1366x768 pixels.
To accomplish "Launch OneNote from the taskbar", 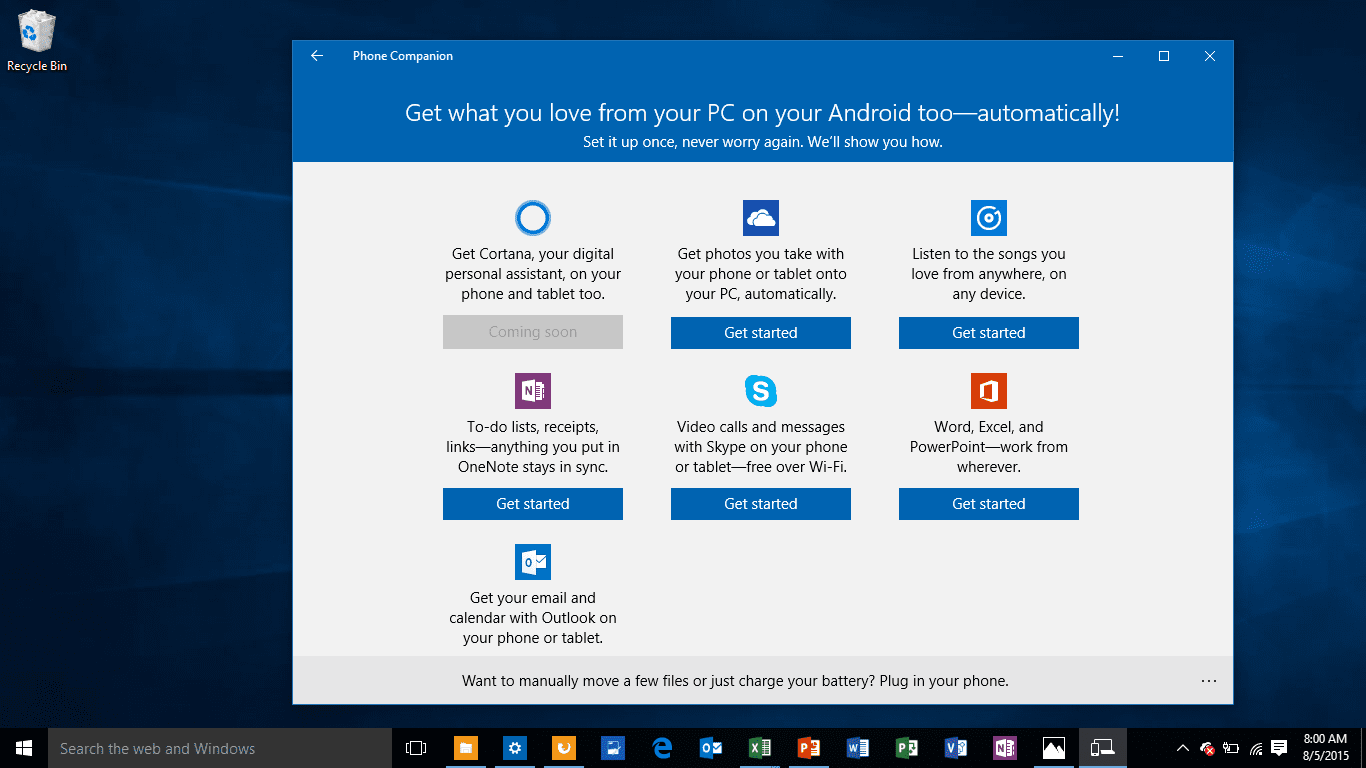I will tap(1005, 748).
